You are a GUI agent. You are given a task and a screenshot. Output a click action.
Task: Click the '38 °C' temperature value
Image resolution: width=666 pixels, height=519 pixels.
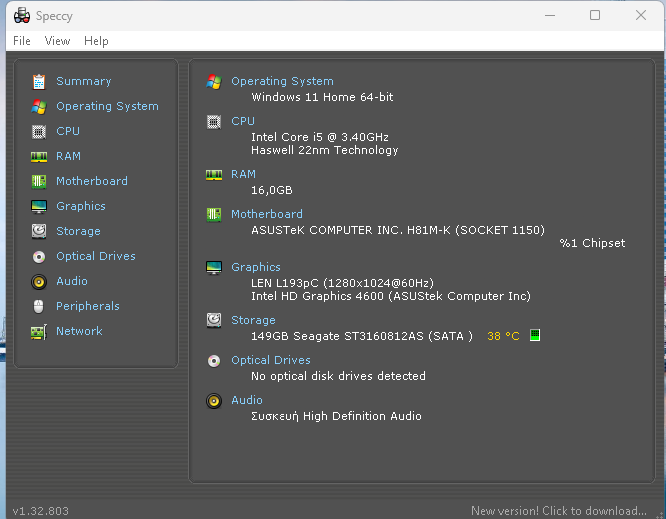(503, 336)
